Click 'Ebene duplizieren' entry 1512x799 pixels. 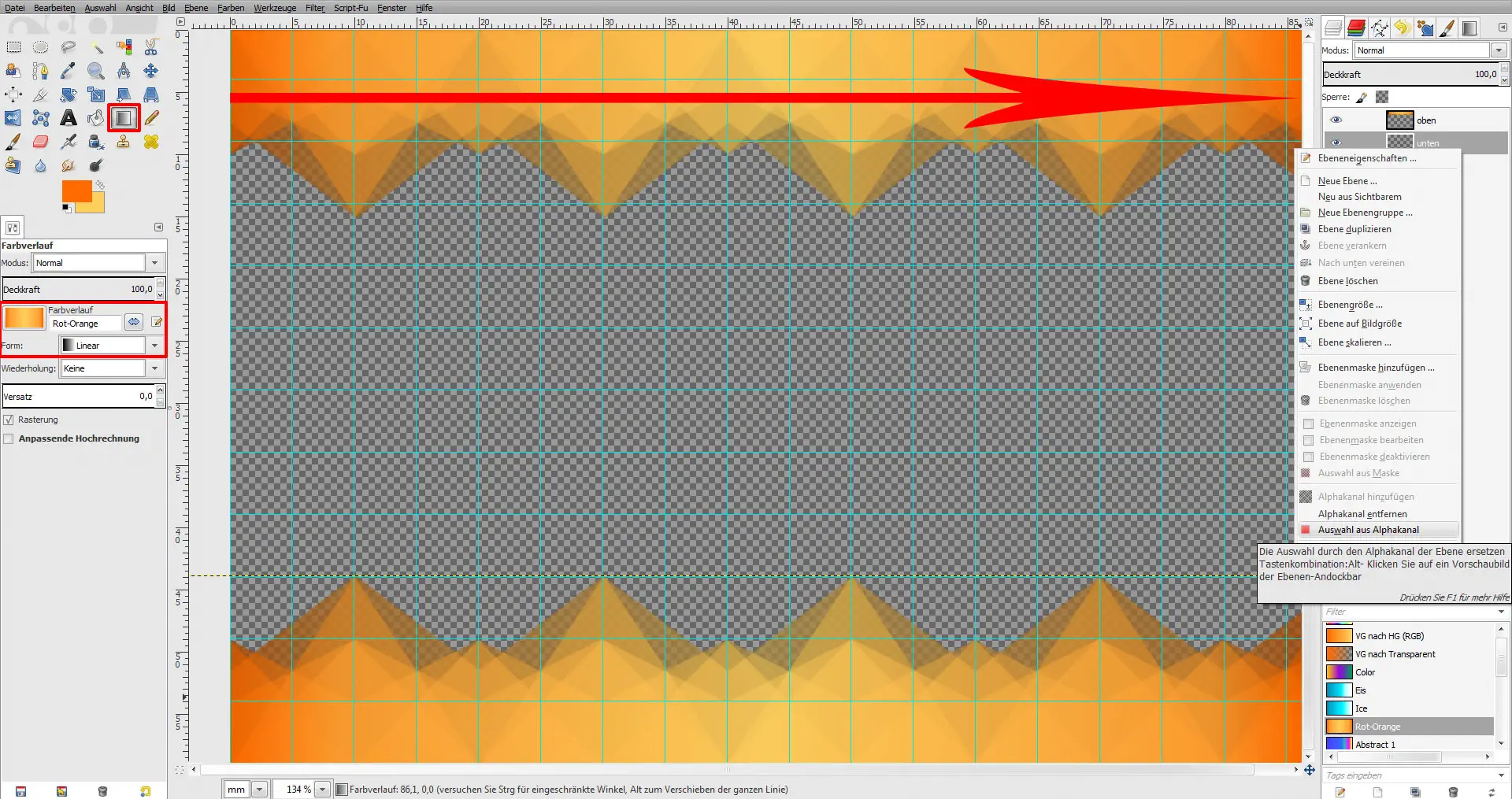[1356, 228]
